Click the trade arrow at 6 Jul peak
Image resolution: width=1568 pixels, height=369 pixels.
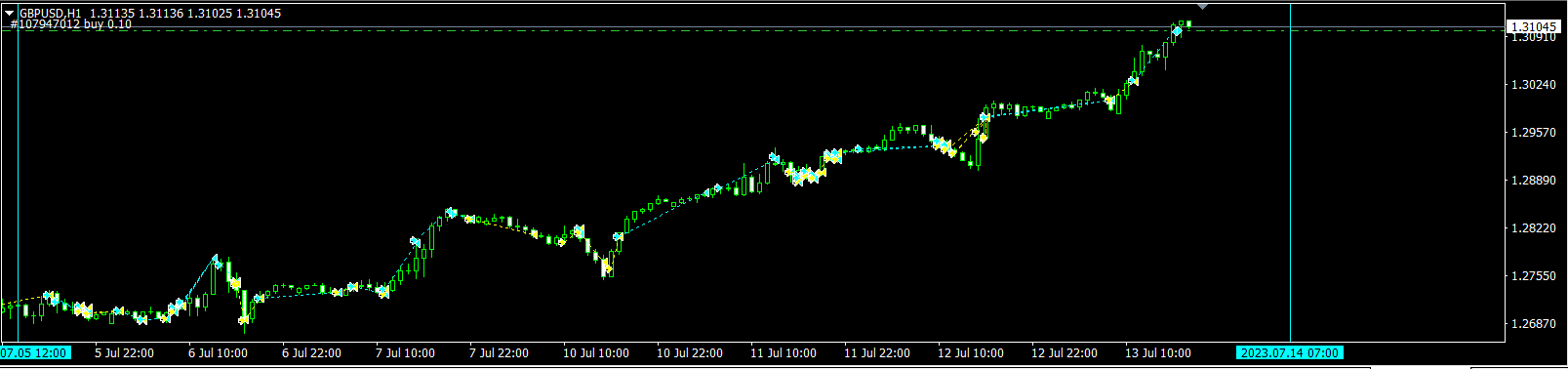pyautogui.click(x=217, y=261)
